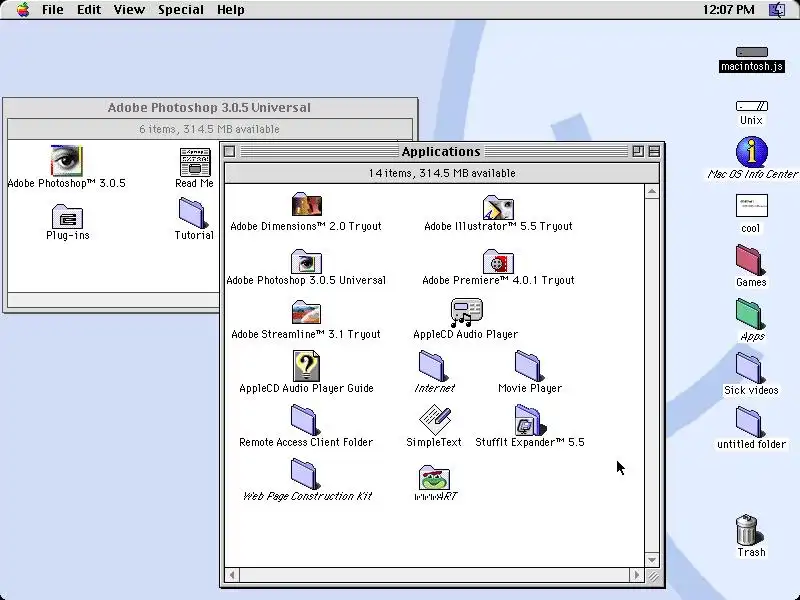Select the Read Me document icon

(x=195, y=162)
